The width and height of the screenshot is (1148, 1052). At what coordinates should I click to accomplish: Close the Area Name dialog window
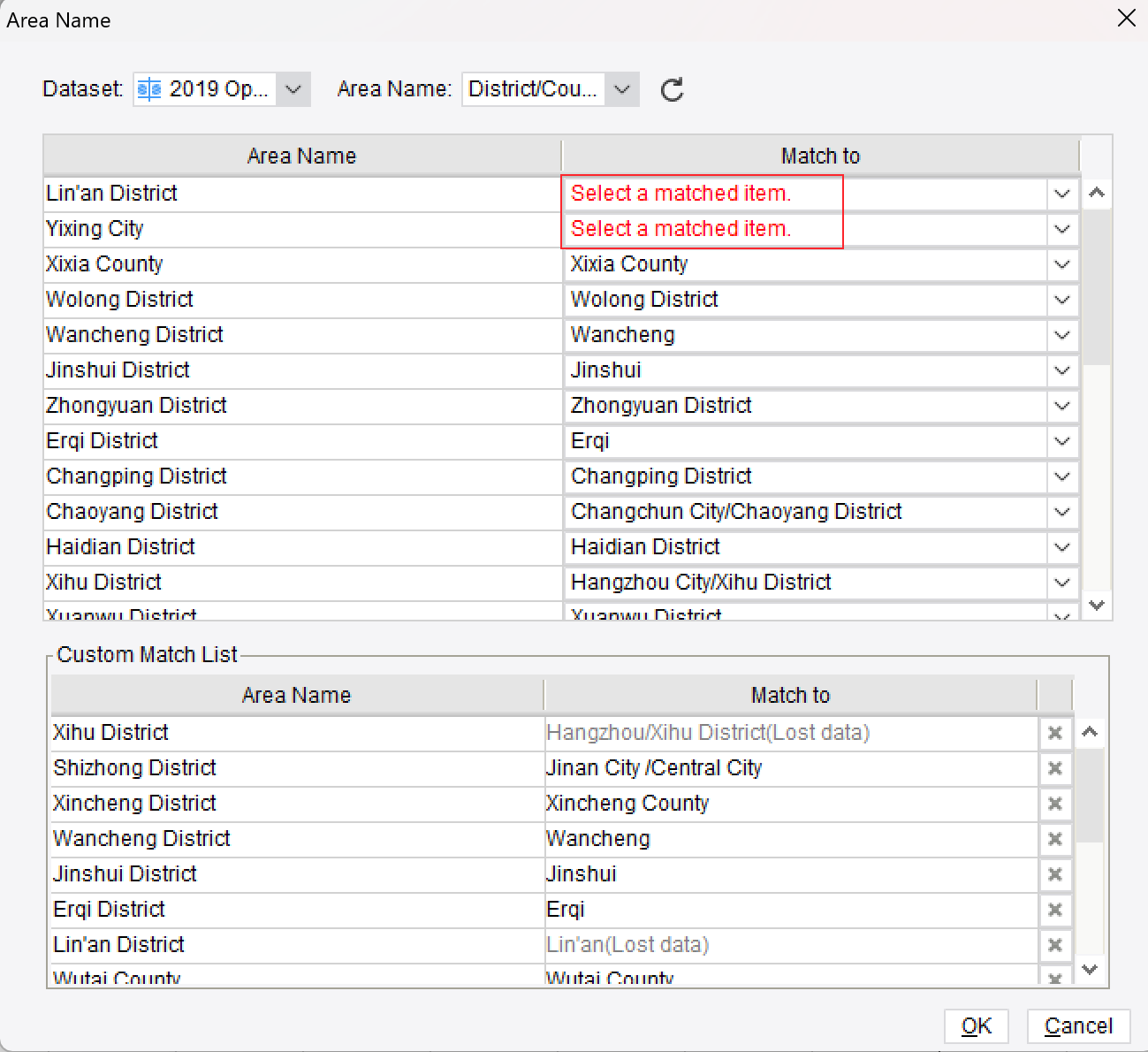click(x=1126, y=19)
